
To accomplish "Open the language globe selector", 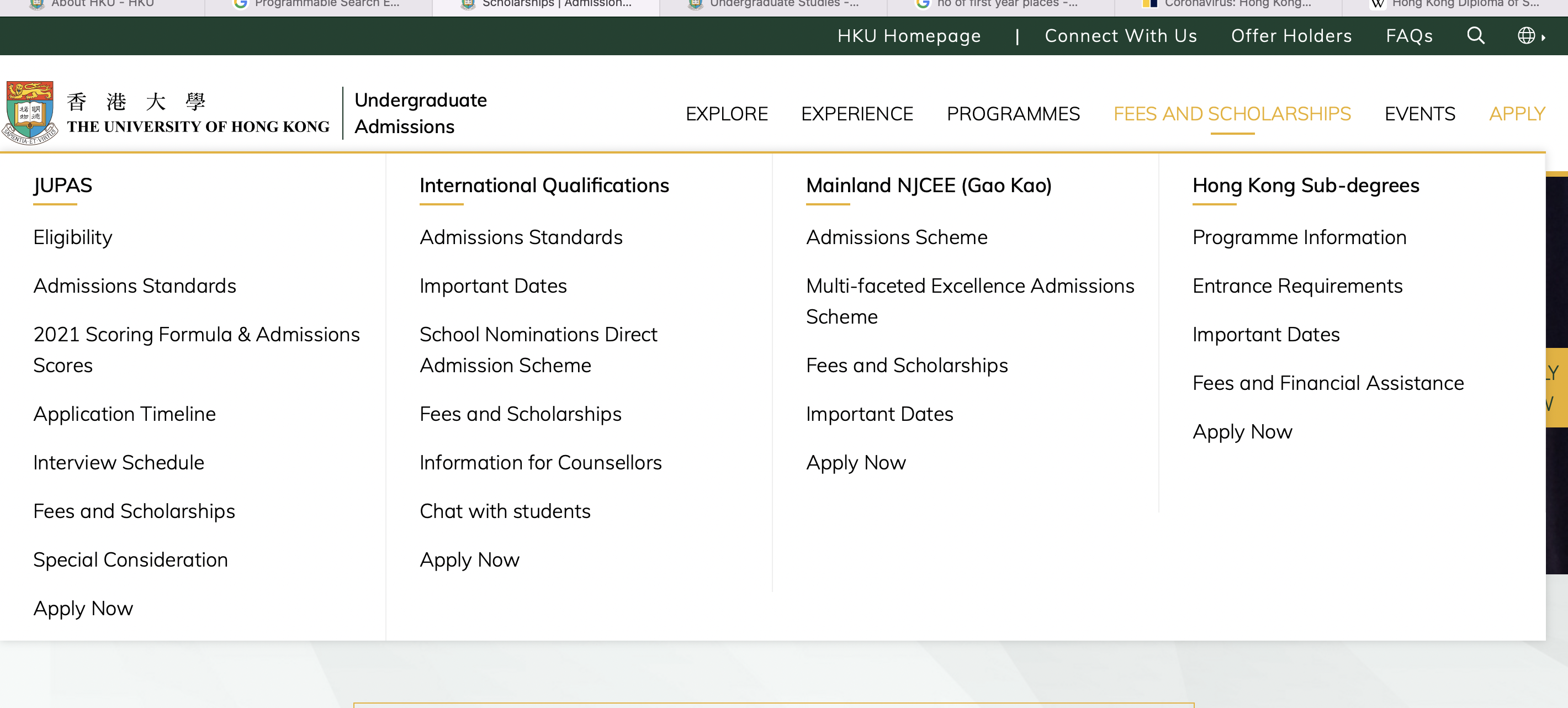I will click(x=1530, y=36).
